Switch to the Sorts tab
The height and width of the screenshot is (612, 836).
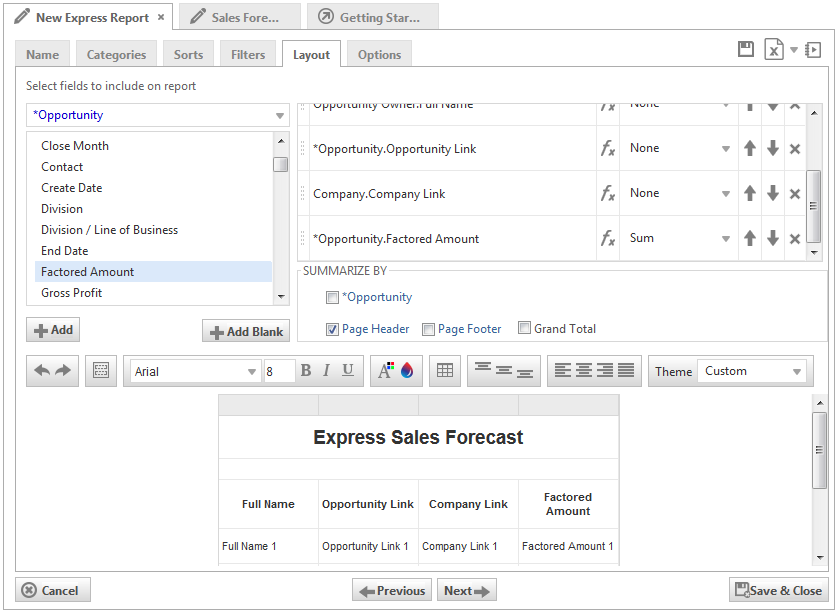(x=188, y=54)
